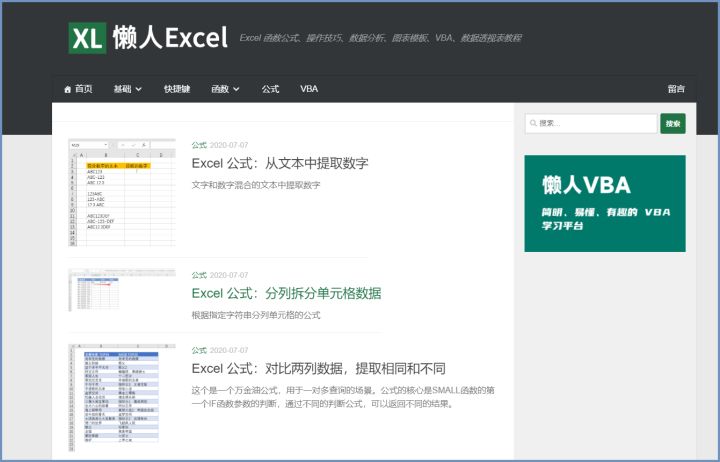
Task: Click 公式 category tag of 从文本中提取数字 post
Action: coord(199,145)
